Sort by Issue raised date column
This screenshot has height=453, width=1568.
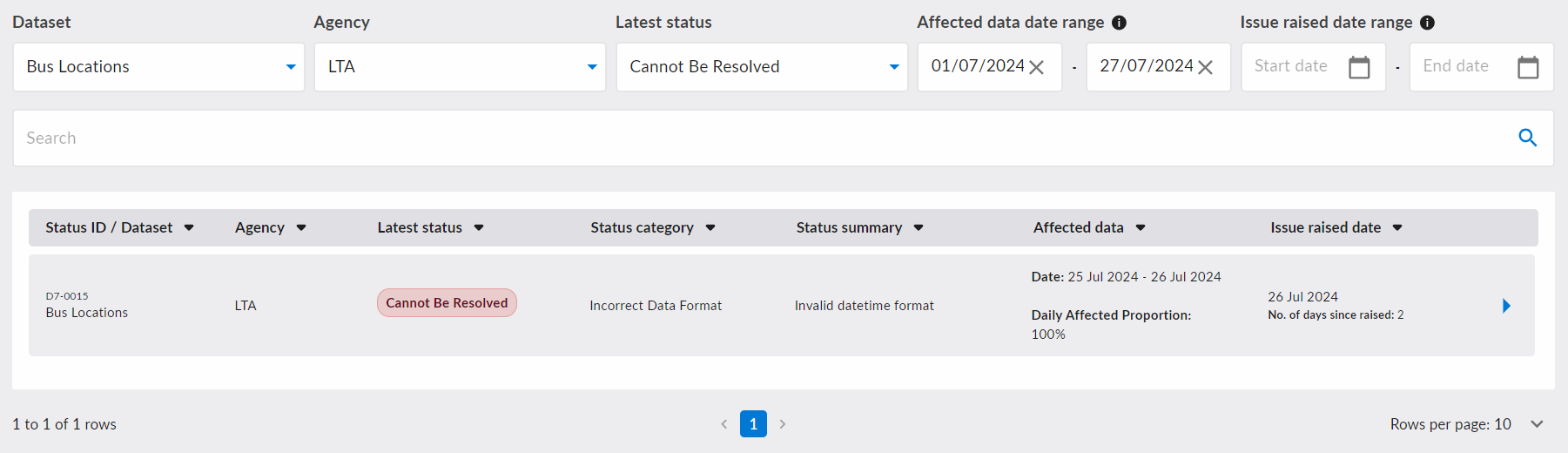[1336, 227]
